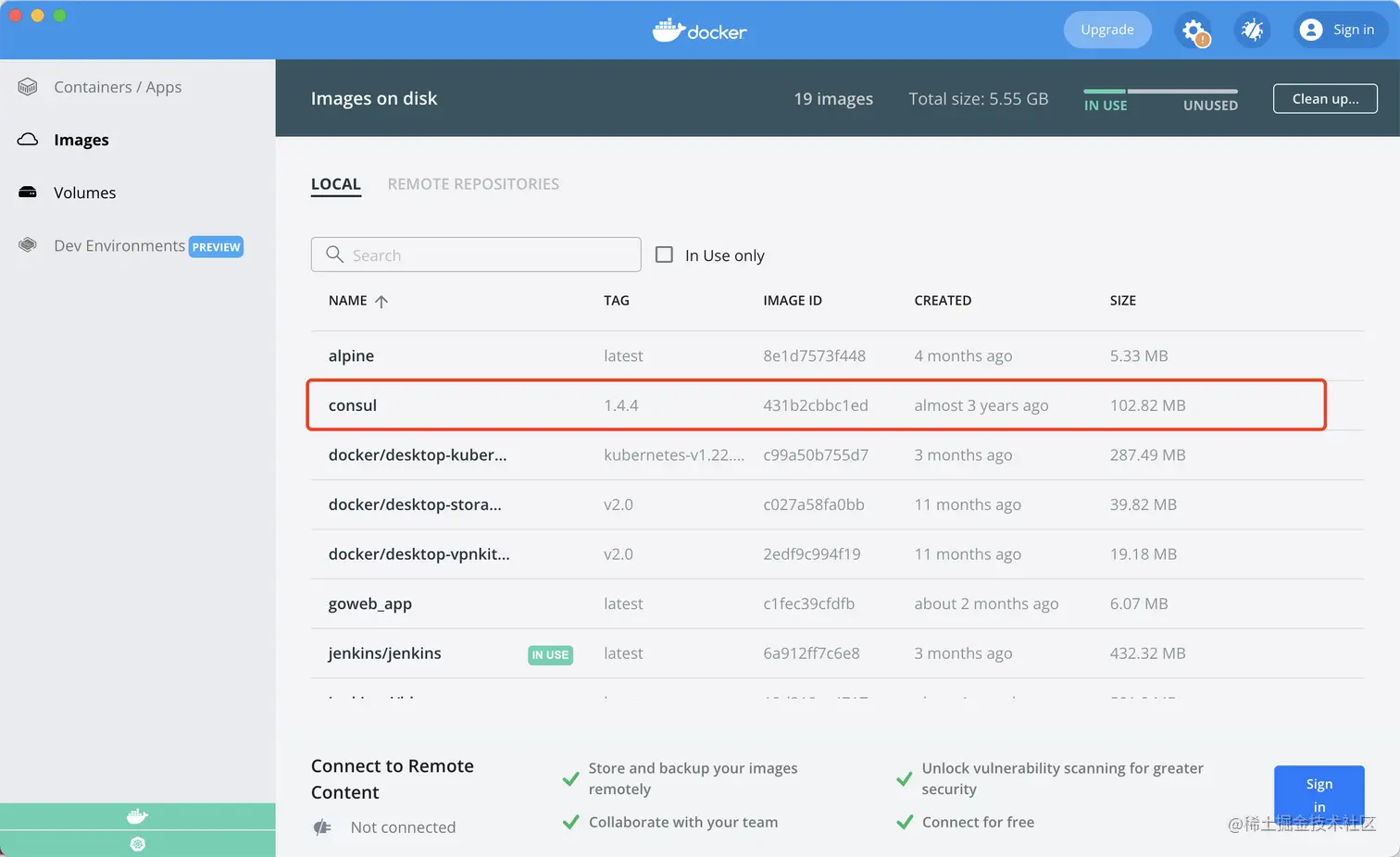Viewport: 1400px width, 857px height.
Task: Click the Not connected status text
Action: point(403,827)
